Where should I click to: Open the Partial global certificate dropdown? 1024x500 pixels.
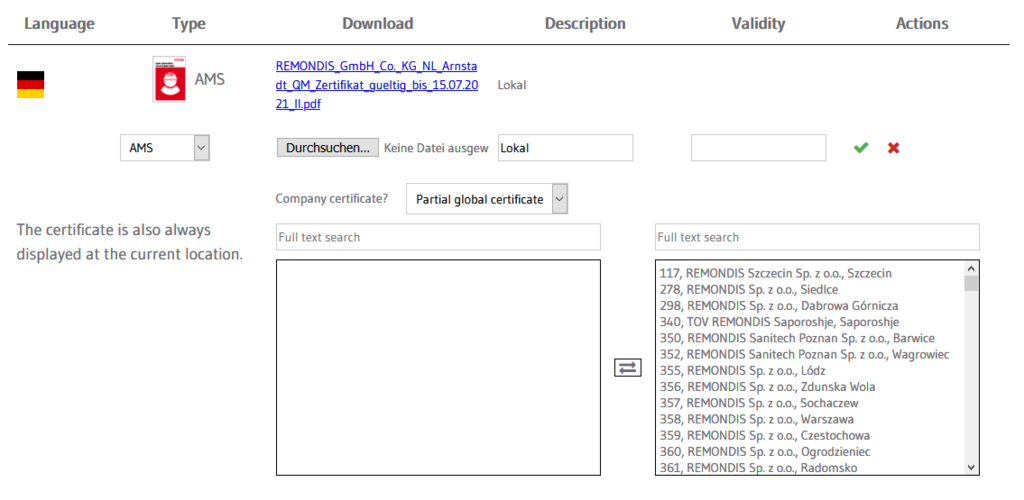tap(487, 199)
